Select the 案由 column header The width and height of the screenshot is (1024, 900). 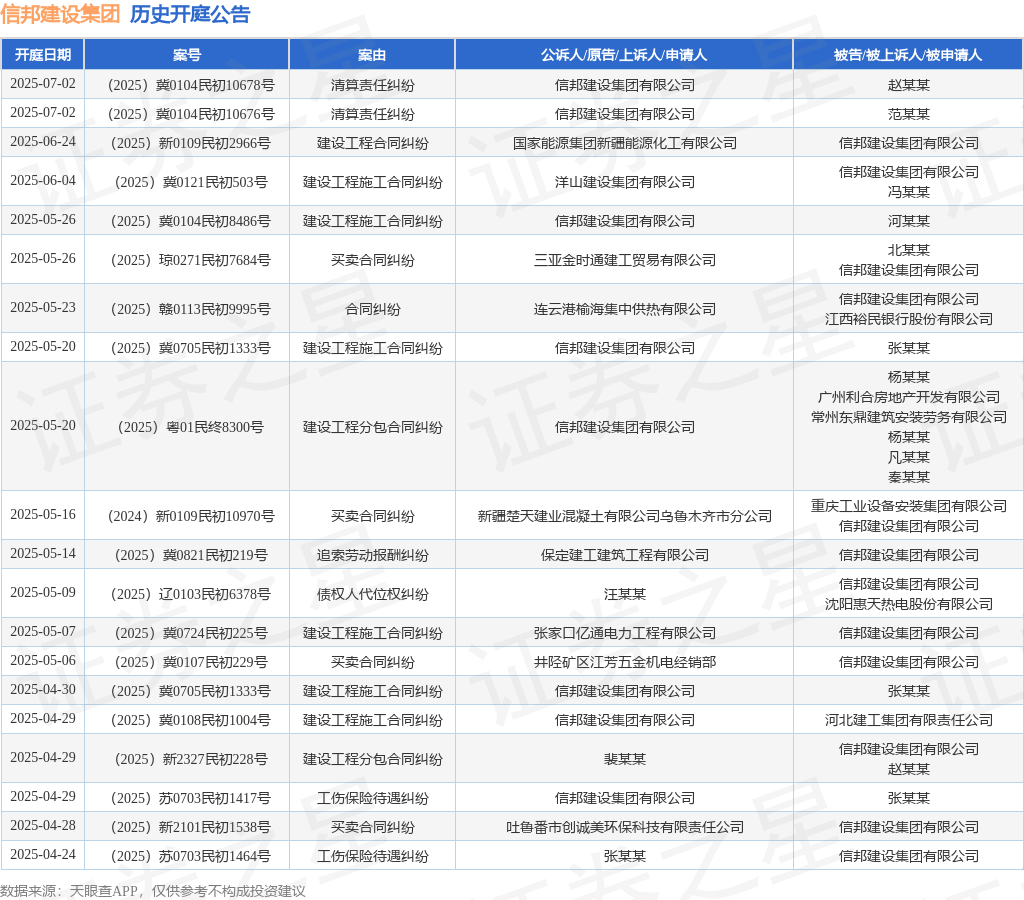[x=372, y=55]
